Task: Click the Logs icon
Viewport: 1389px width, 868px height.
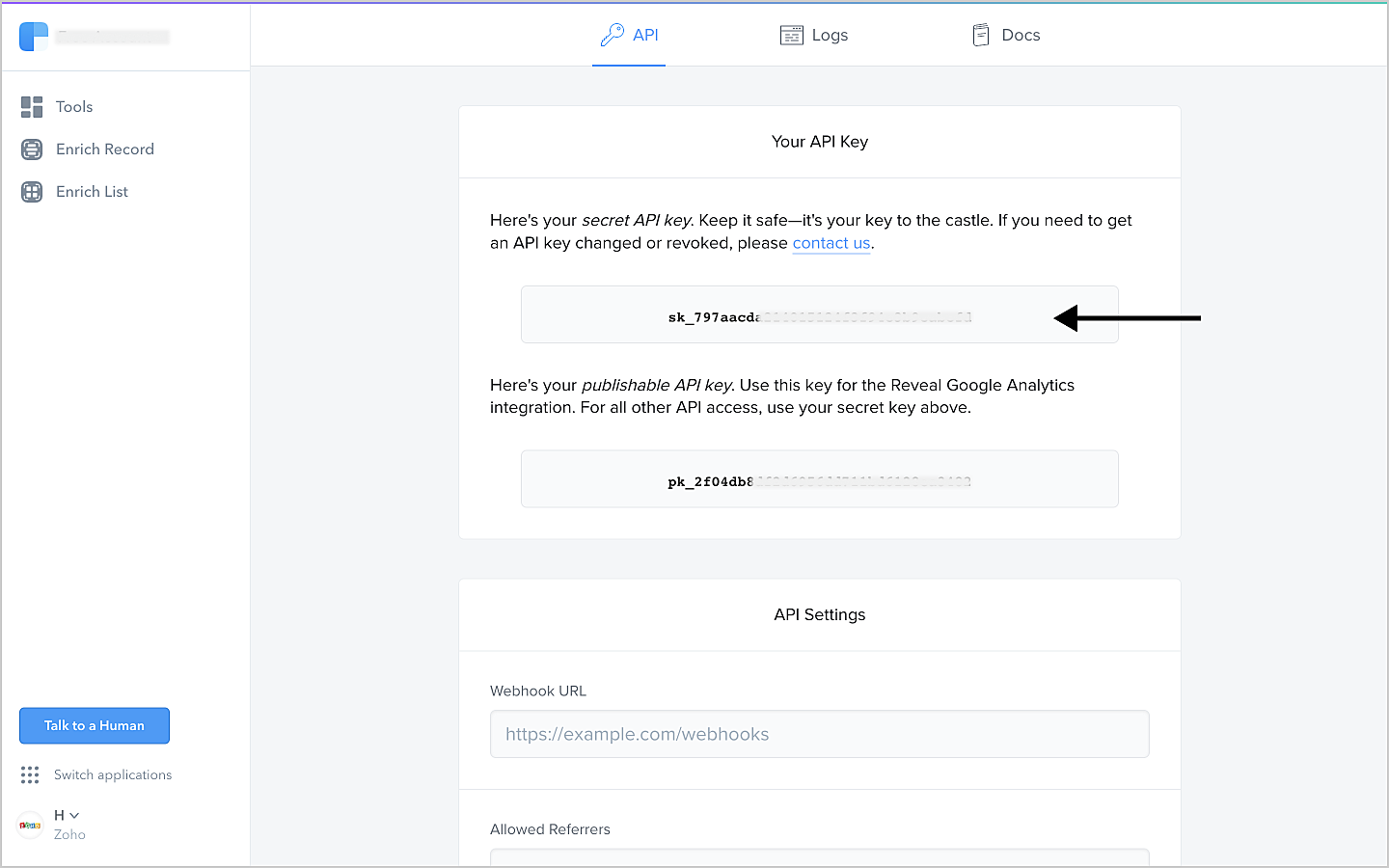Action: [x=791, y=36]
